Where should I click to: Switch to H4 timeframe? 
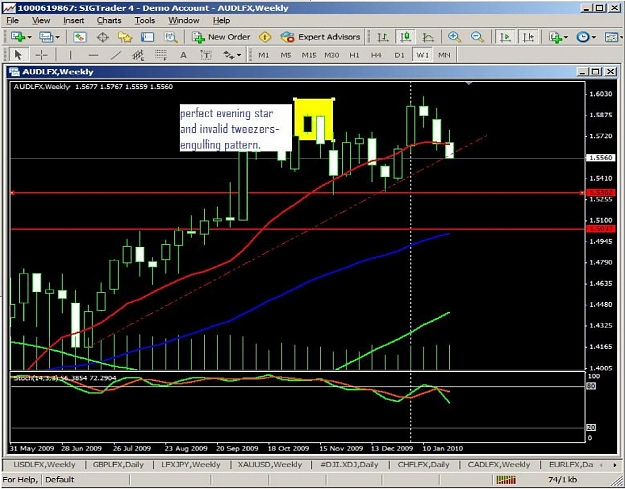376,55
